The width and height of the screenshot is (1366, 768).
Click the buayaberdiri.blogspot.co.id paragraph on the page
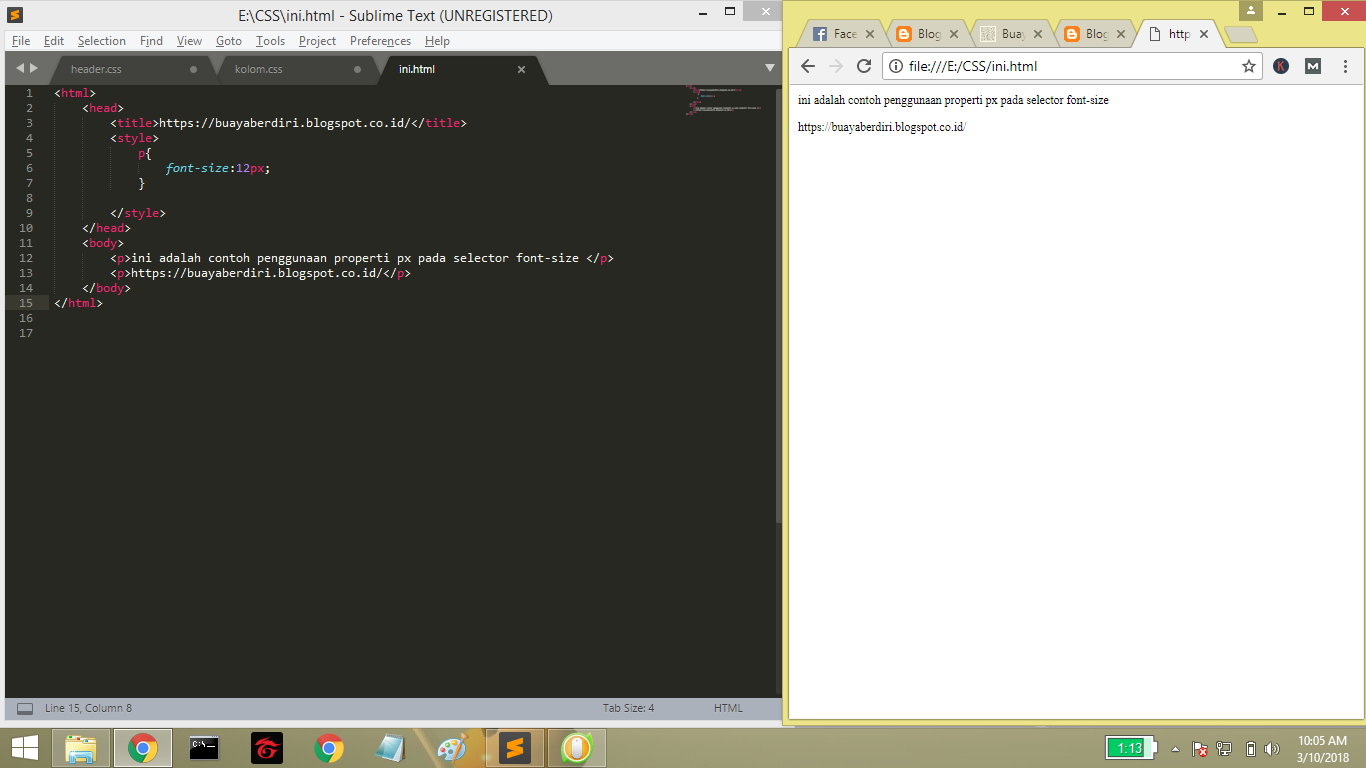(x=882, y=127)
